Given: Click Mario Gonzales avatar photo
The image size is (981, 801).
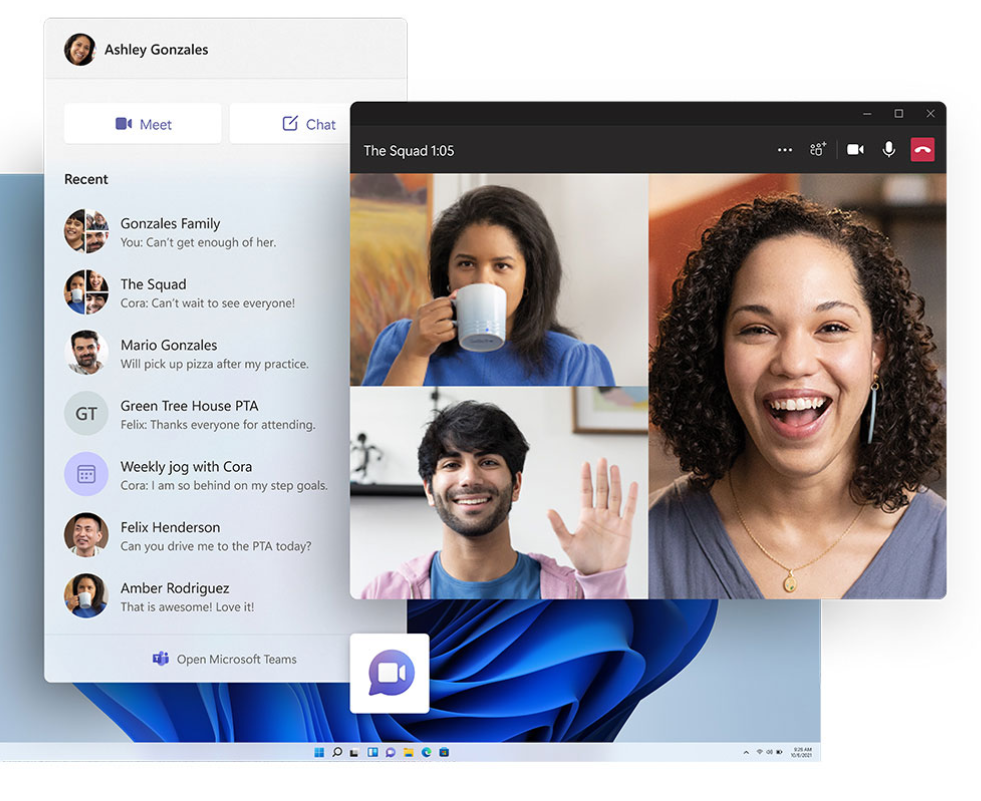Looking at the screenshot, I should [x=86, y=353].
